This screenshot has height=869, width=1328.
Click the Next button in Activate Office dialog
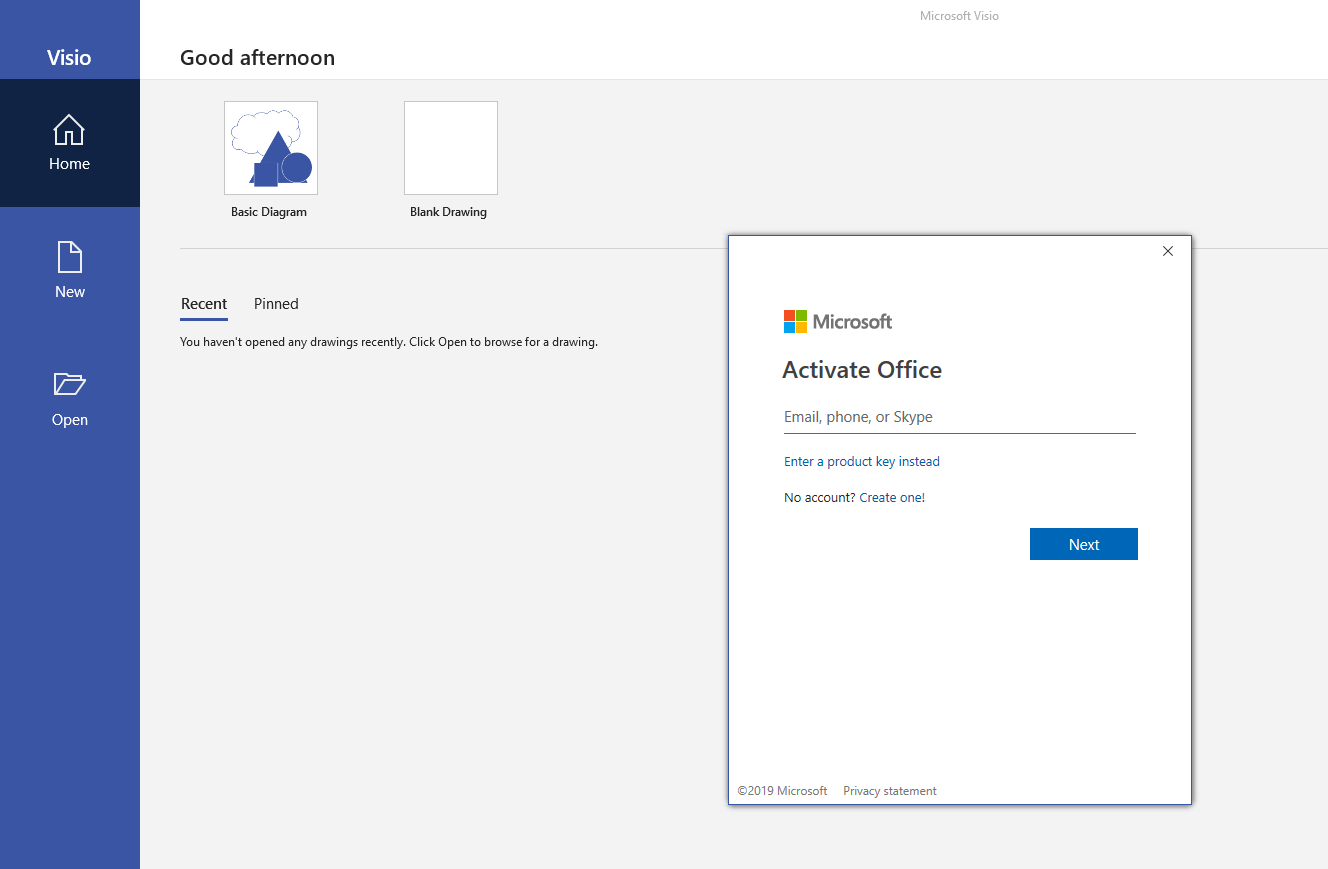coord(1084,544)
